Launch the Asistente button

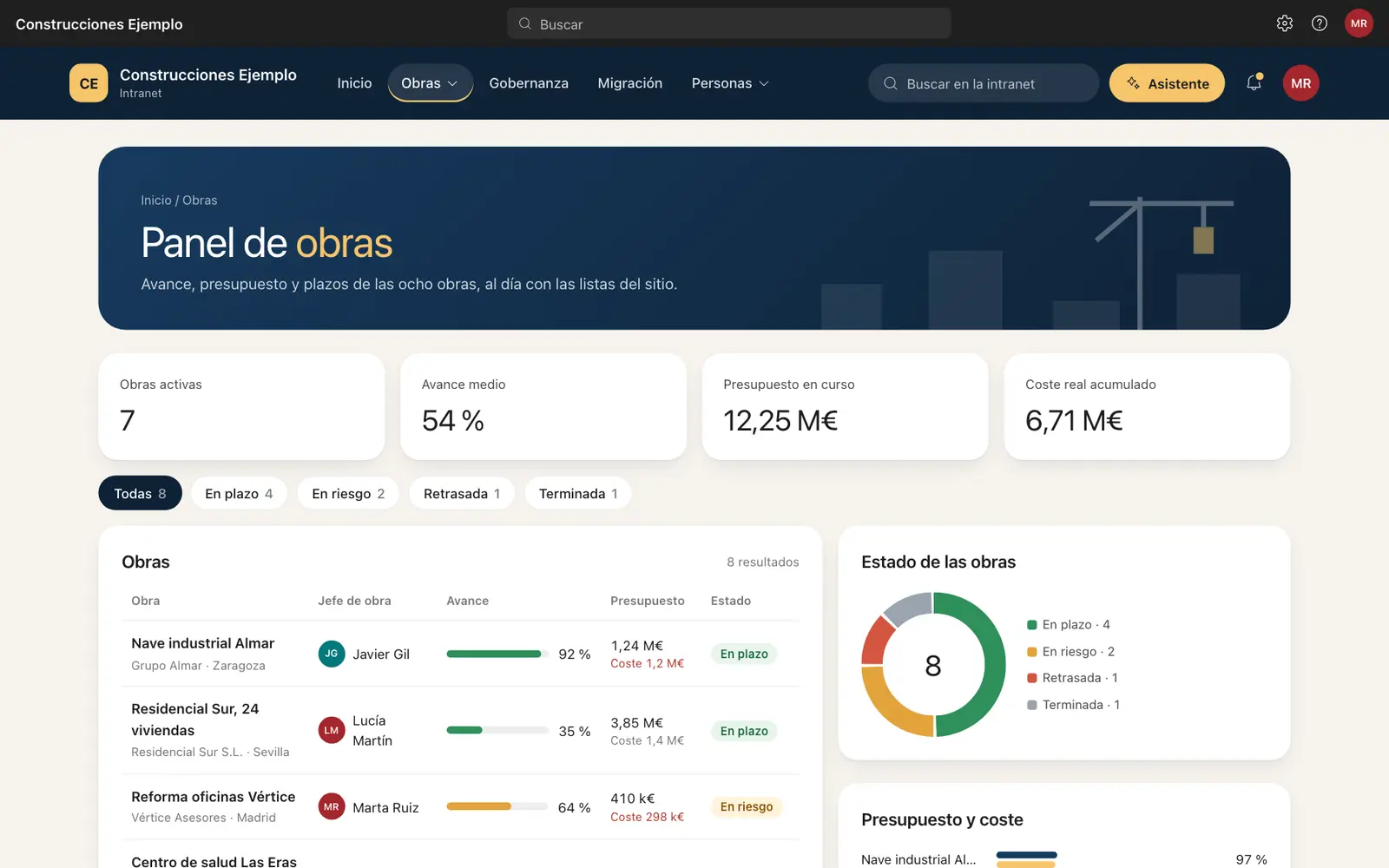point(1167,83)
